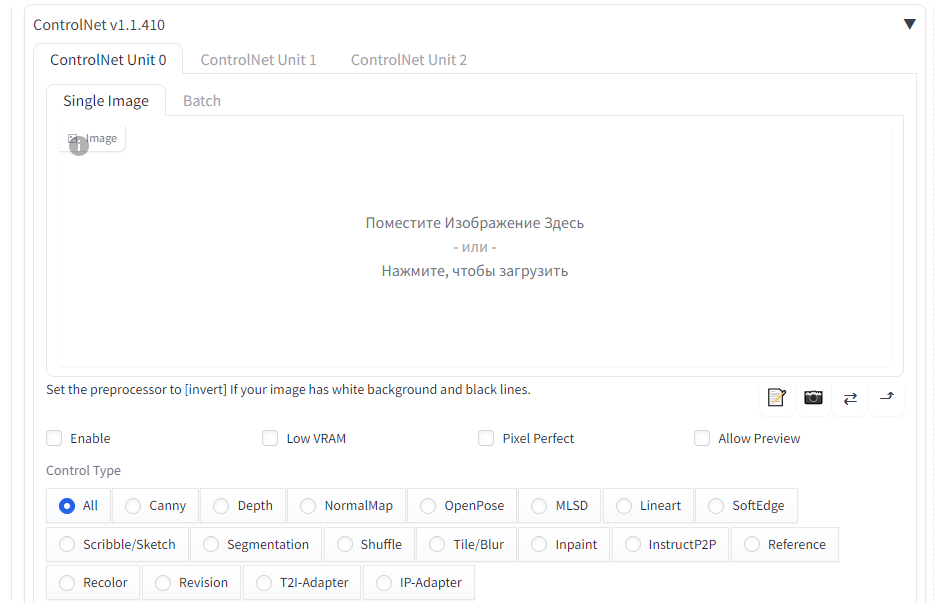Choose the OpenPose control type
This screenshot has width=948, height=612.
tap(428, 506)
